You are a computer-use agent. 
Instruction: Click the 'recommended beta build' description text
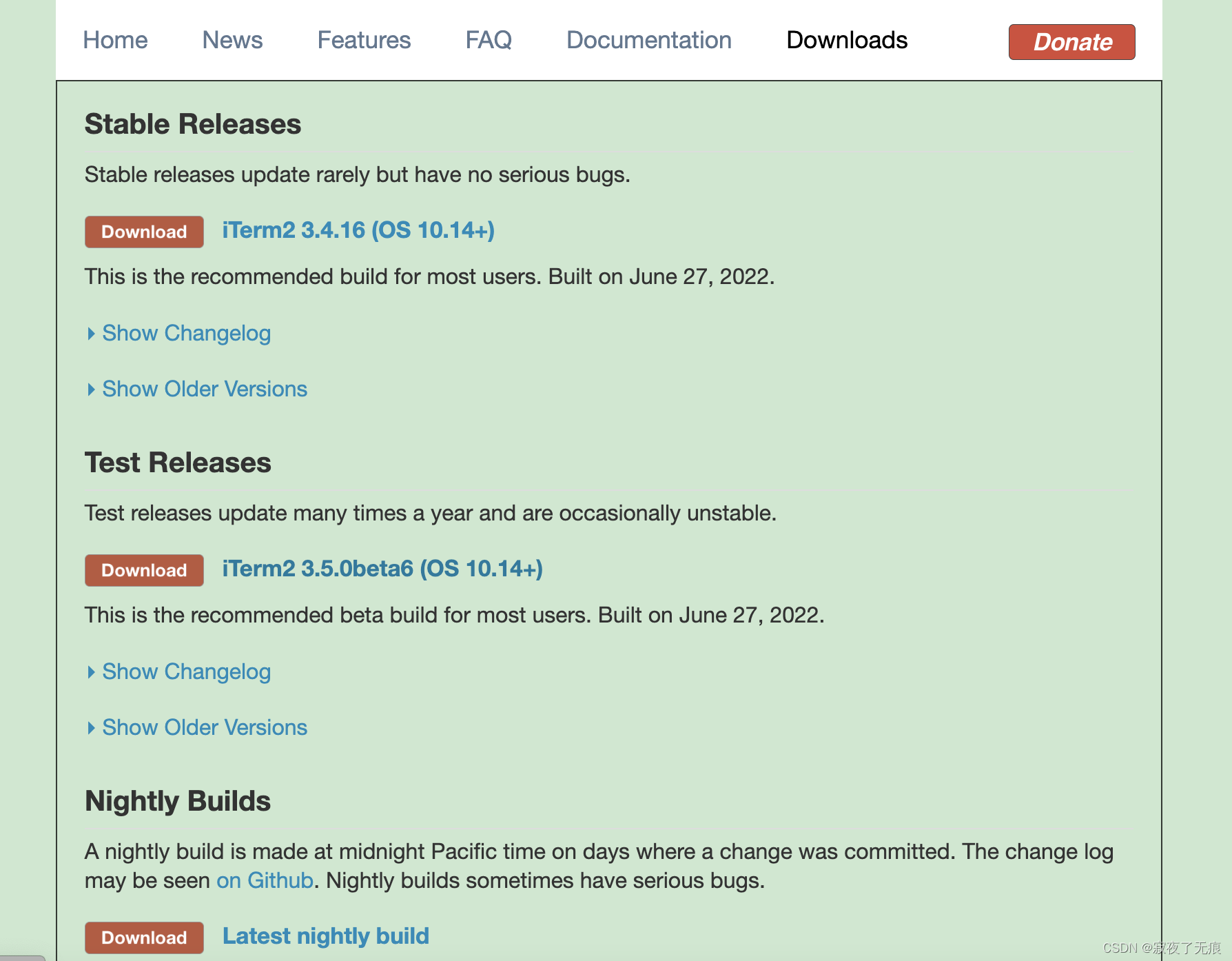455,615
